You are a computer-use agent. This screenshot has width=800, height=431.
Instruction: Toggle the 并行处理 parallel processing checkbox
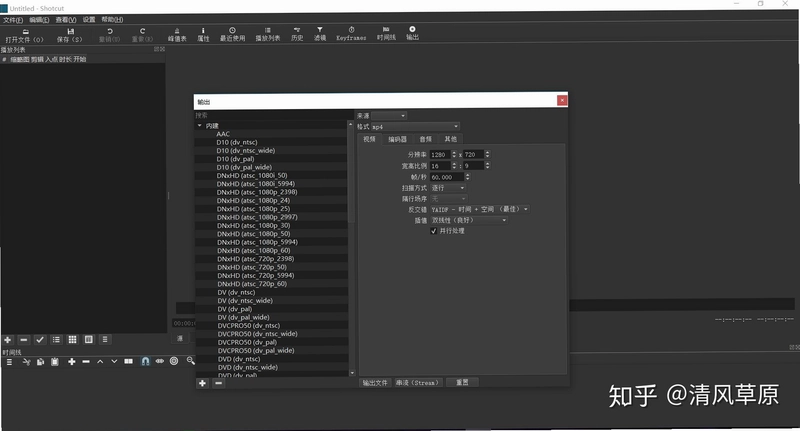tap(434, 231)
